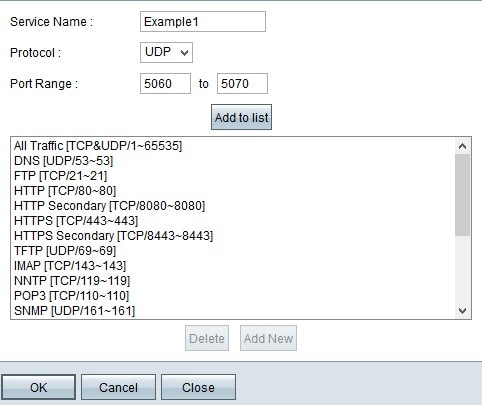Click the port range start field 5060

(165, 83)
